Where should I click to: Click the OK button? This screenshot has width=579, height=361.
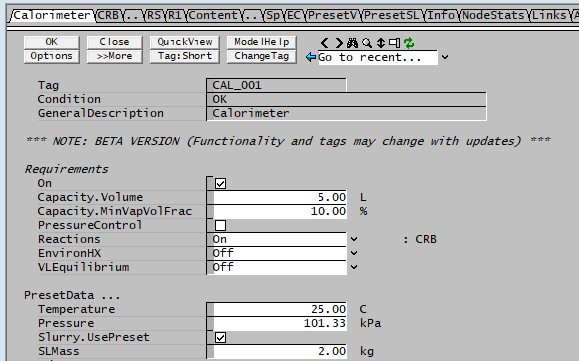point(52,42)
